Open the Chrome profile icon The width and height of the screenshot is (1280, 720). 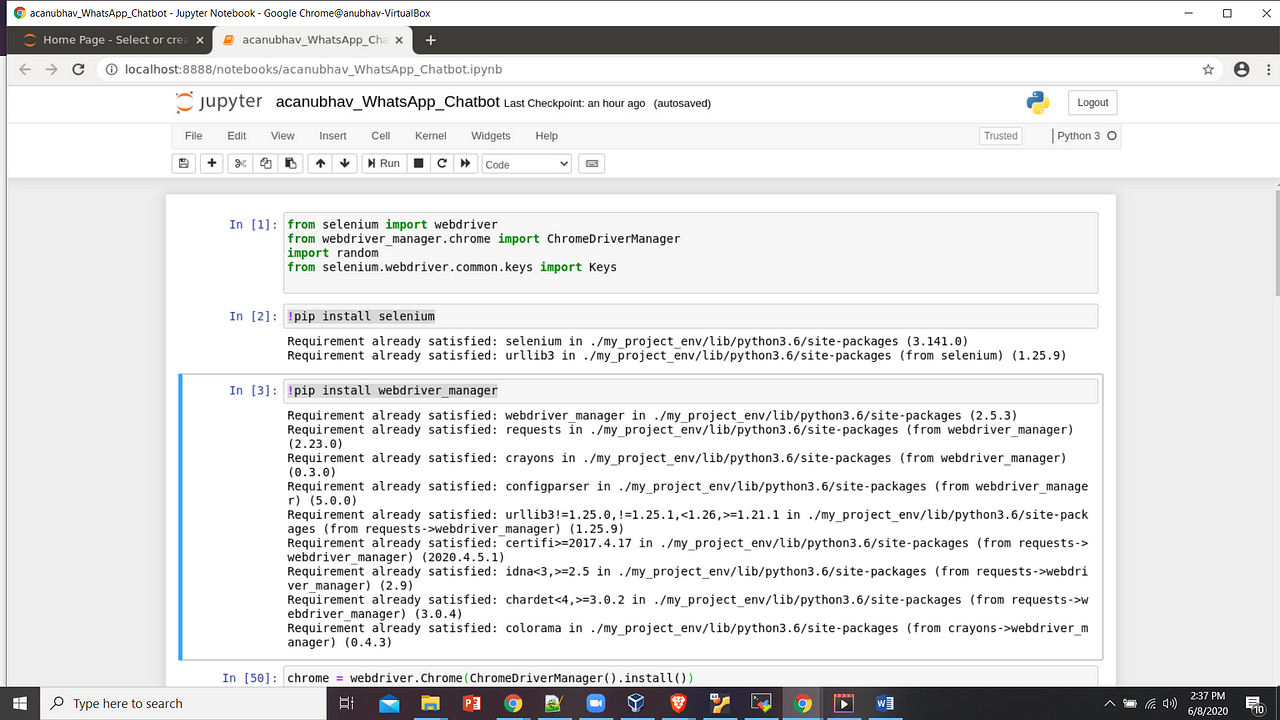point(1241,69)
